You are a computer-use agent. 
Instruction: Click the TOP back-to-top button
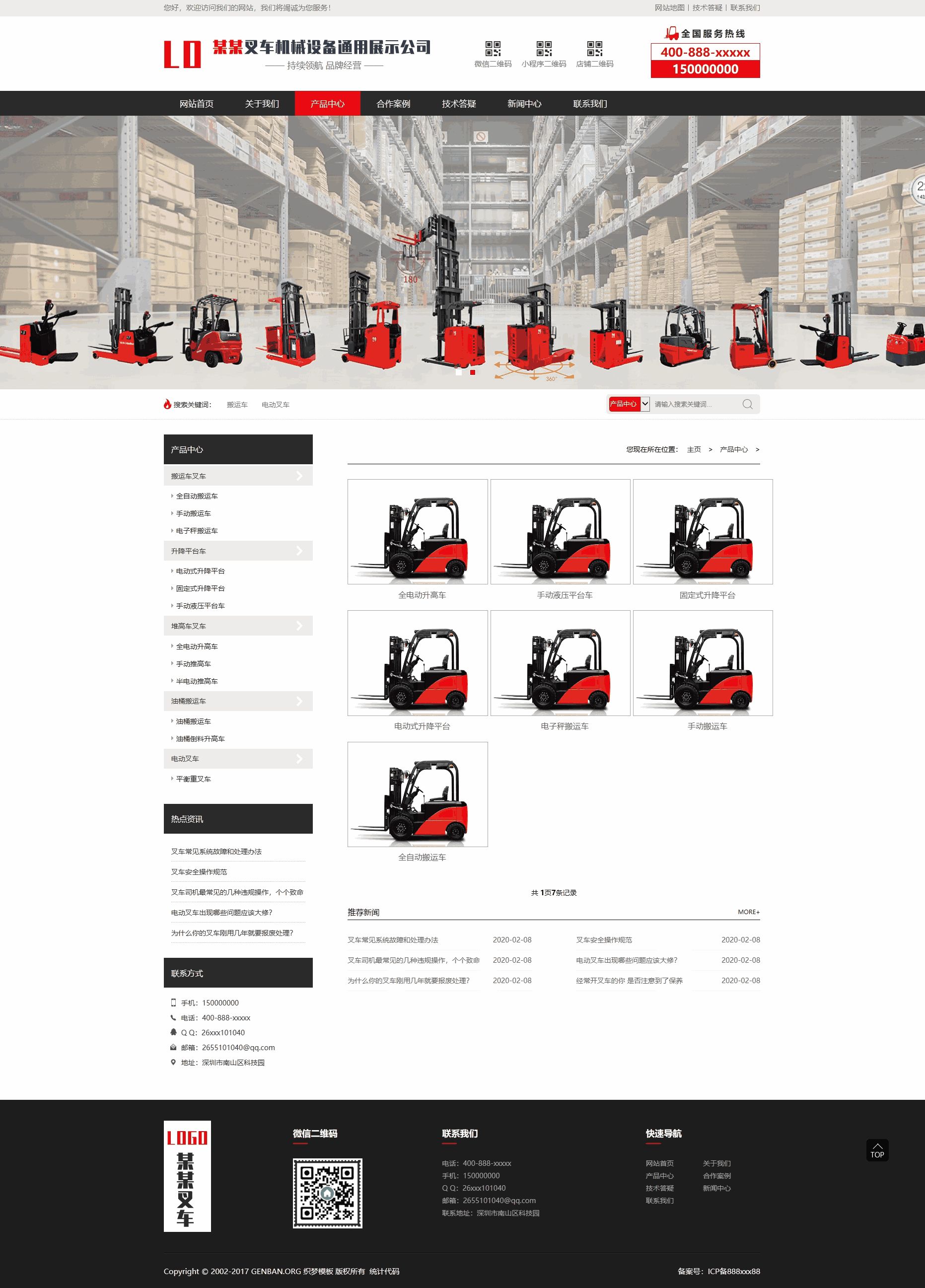(x=877, y=1150)
